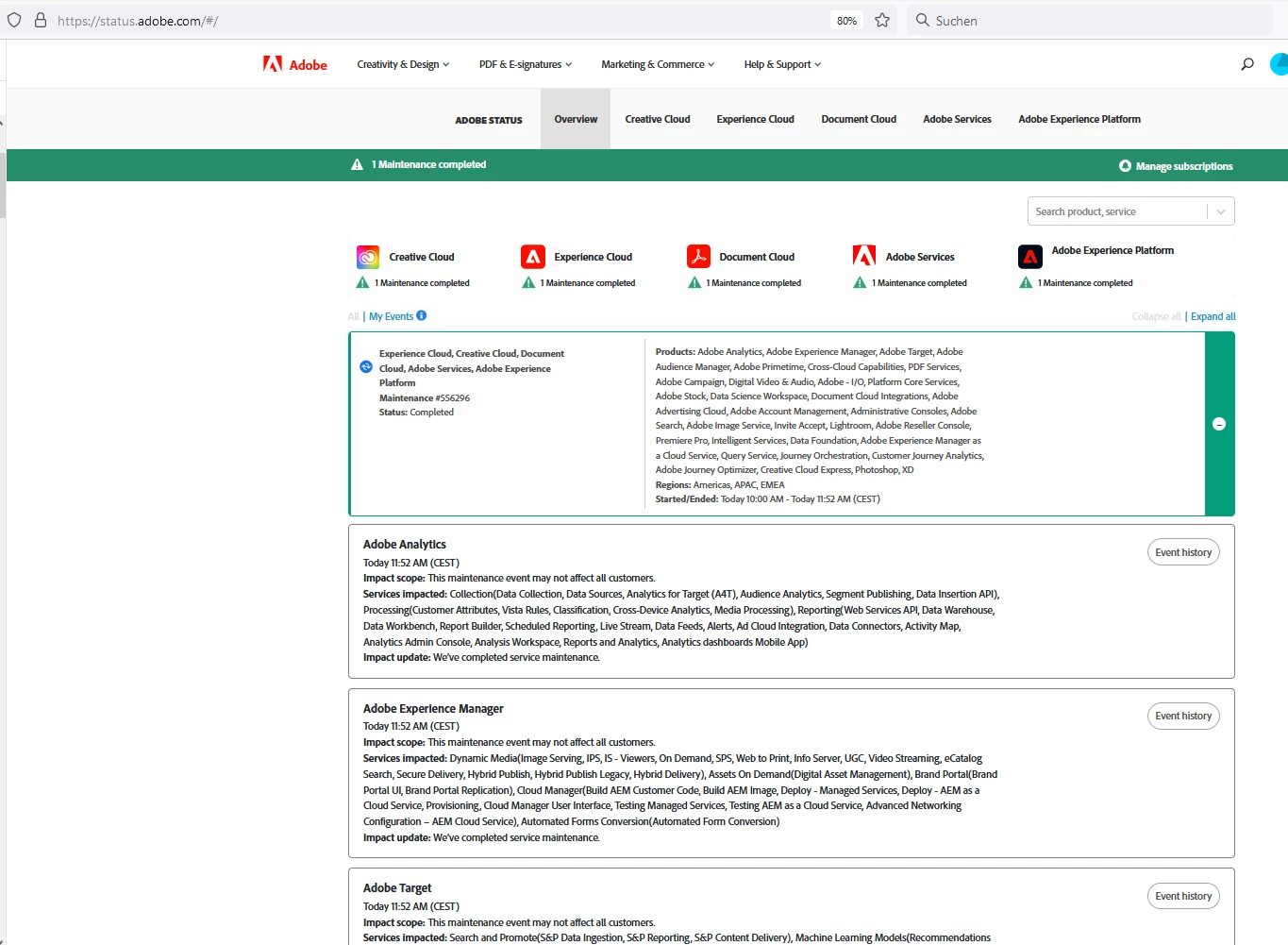
Task: Select the Overview tab
Action: click(576, 119)
